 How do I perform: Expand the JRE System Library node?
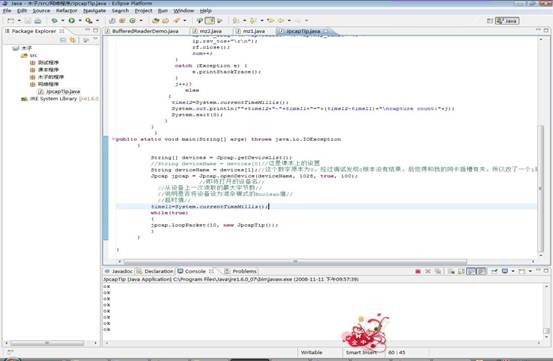(17, 99)
